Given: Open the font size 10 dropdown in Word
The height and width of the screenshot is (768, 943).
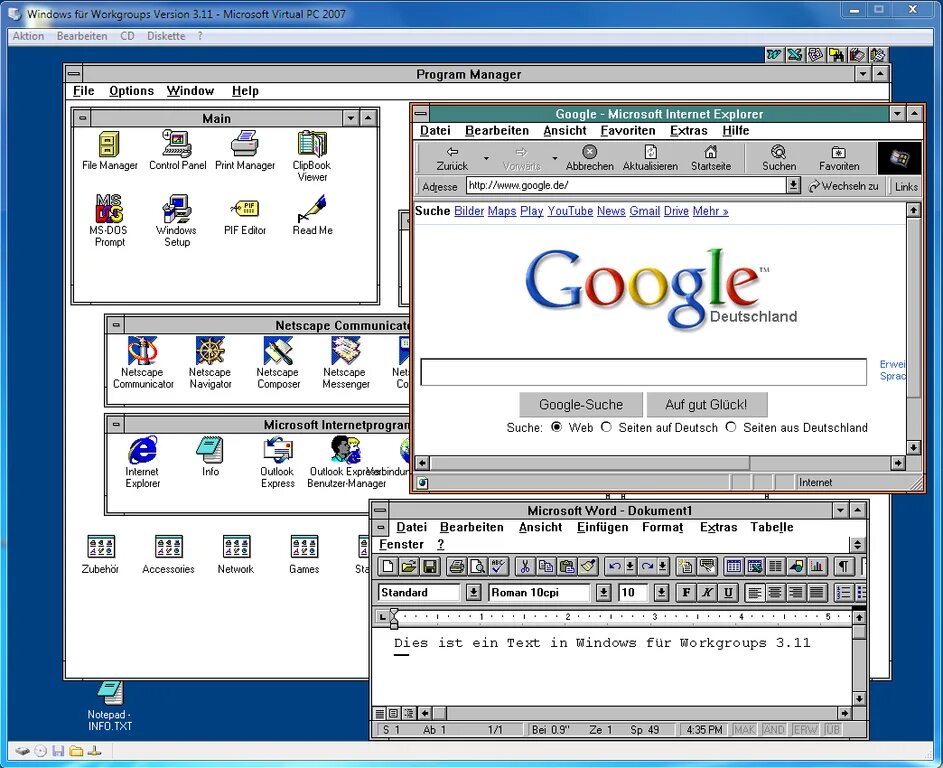Looking at the screenshot, I should pyautogui.click(x=662, y=592).
